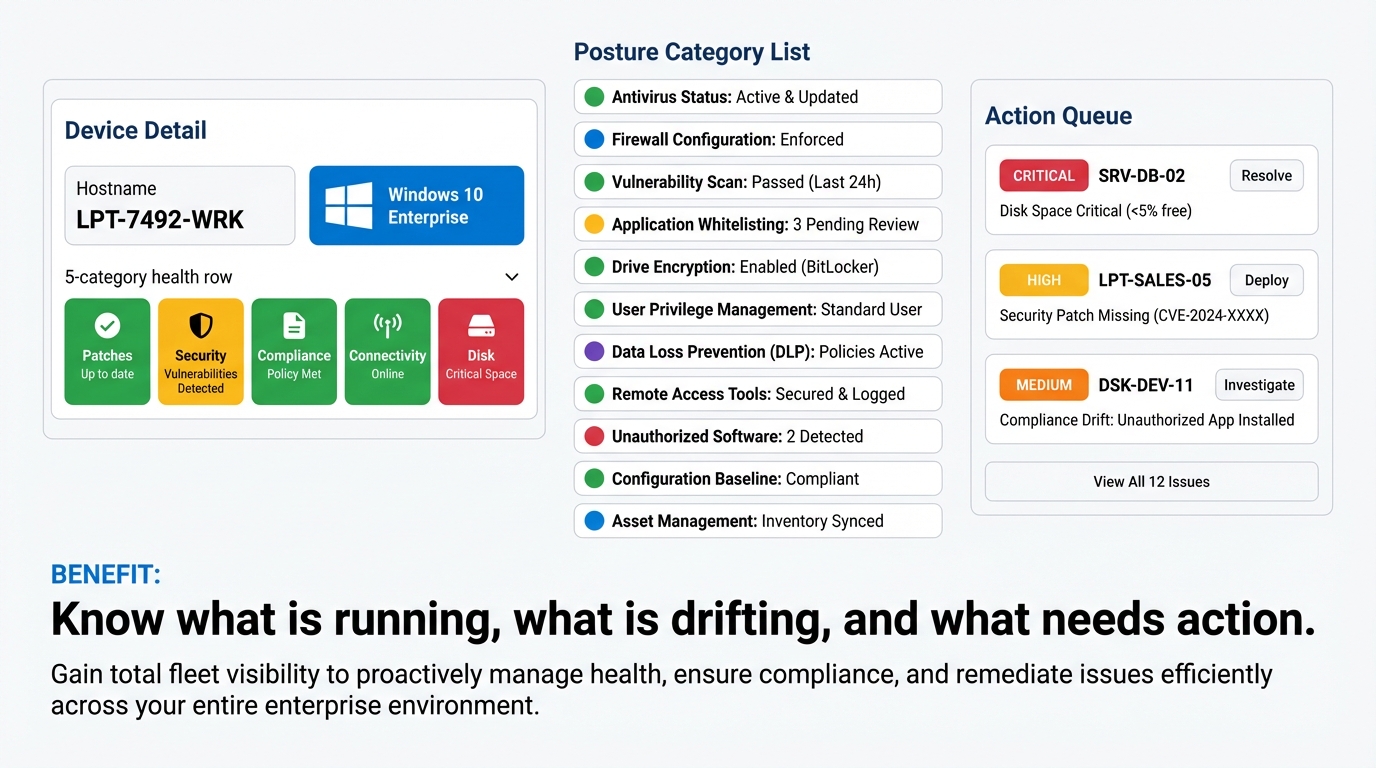The image size is (1376, 768).
Task: Open the Compliance Policy Met icon
Action: coord(294,351)
